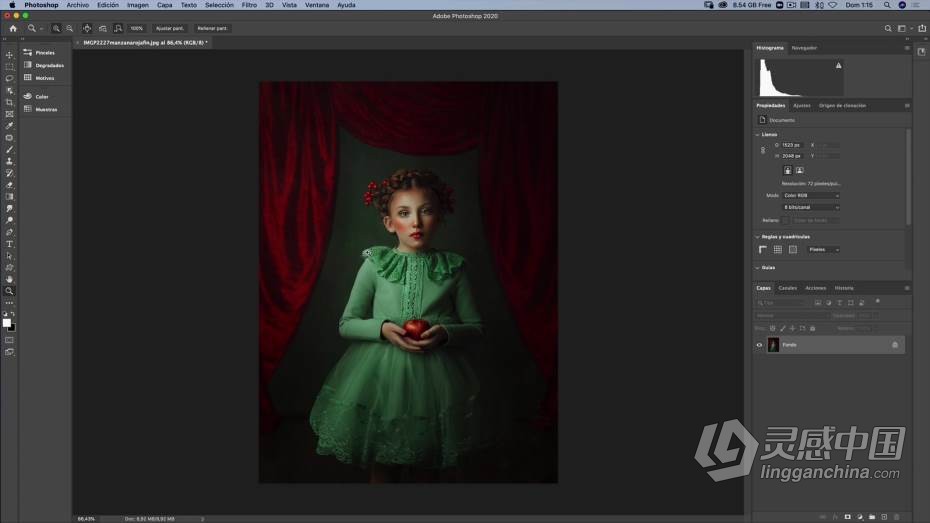
Task: Hide the Fondo layer with eye icon
Action: (759, 345)
